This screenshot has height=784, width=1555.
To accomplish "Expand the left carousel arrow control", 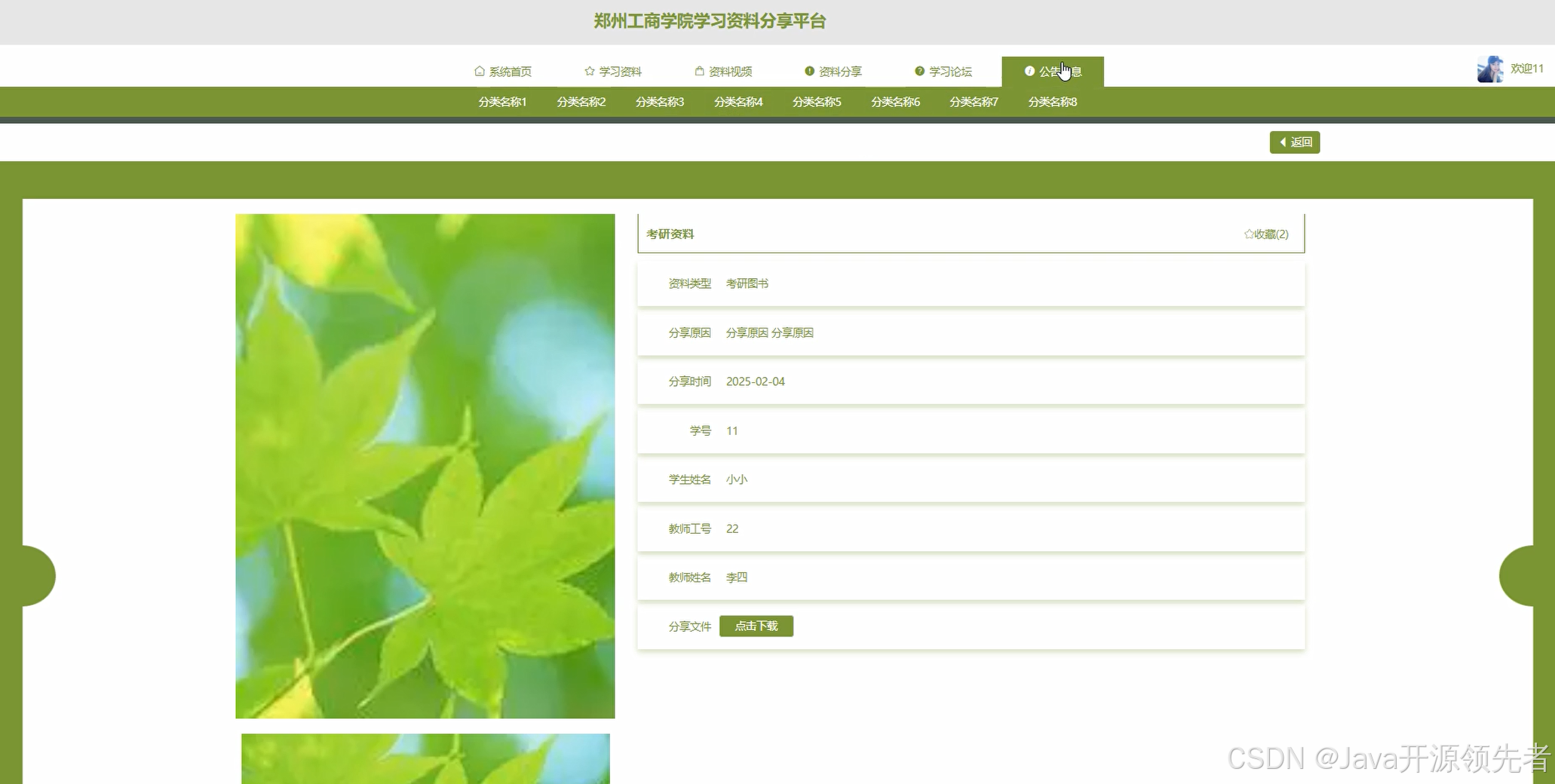I will (34, 576).
